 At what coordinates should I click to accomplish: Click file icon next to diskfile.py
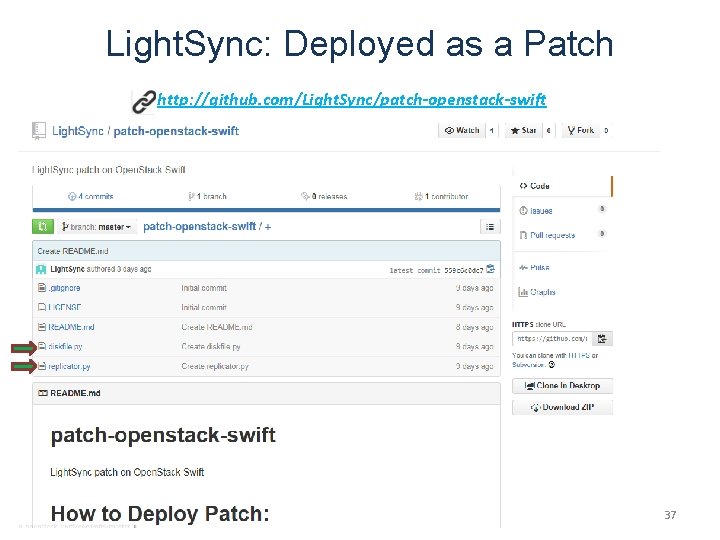42,346
